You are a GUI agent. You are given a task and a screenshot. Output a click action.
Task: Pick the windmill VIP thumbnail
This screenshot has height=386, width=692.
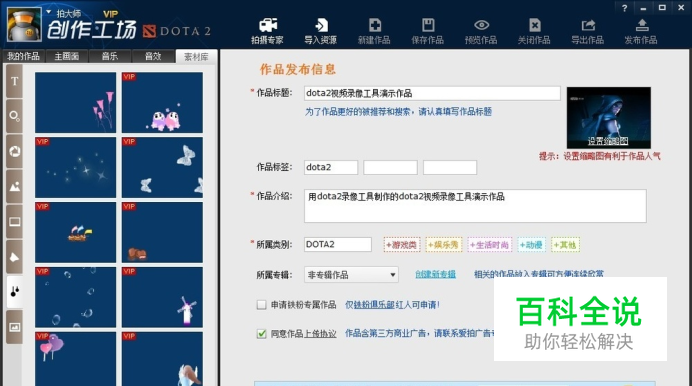pos(162,297)
